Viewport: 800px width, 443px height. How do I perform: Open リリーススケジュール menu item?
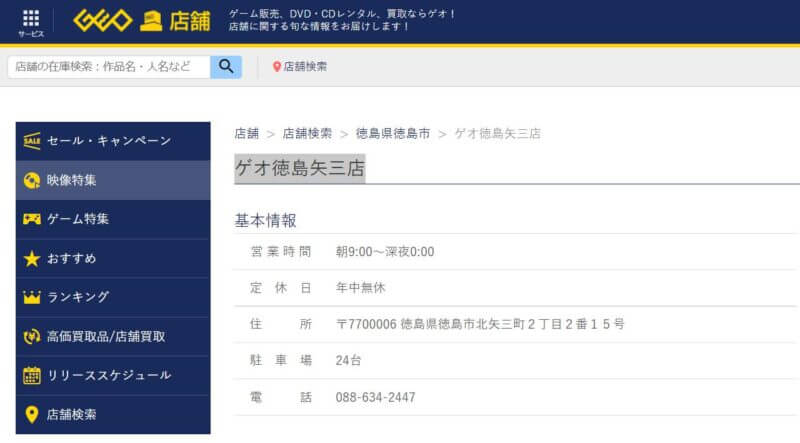coord(113,375)
